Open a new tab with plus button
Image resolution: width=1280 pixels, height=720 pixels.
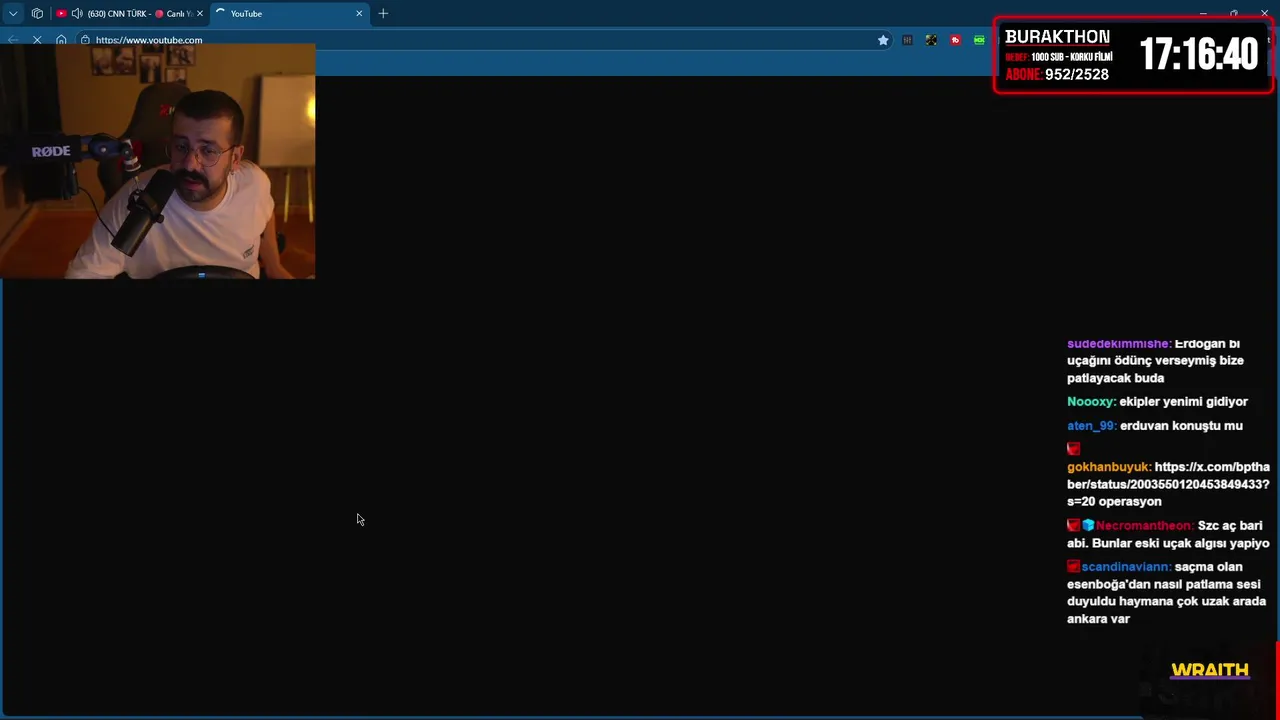pyautogui.click(x=383, y=14)
